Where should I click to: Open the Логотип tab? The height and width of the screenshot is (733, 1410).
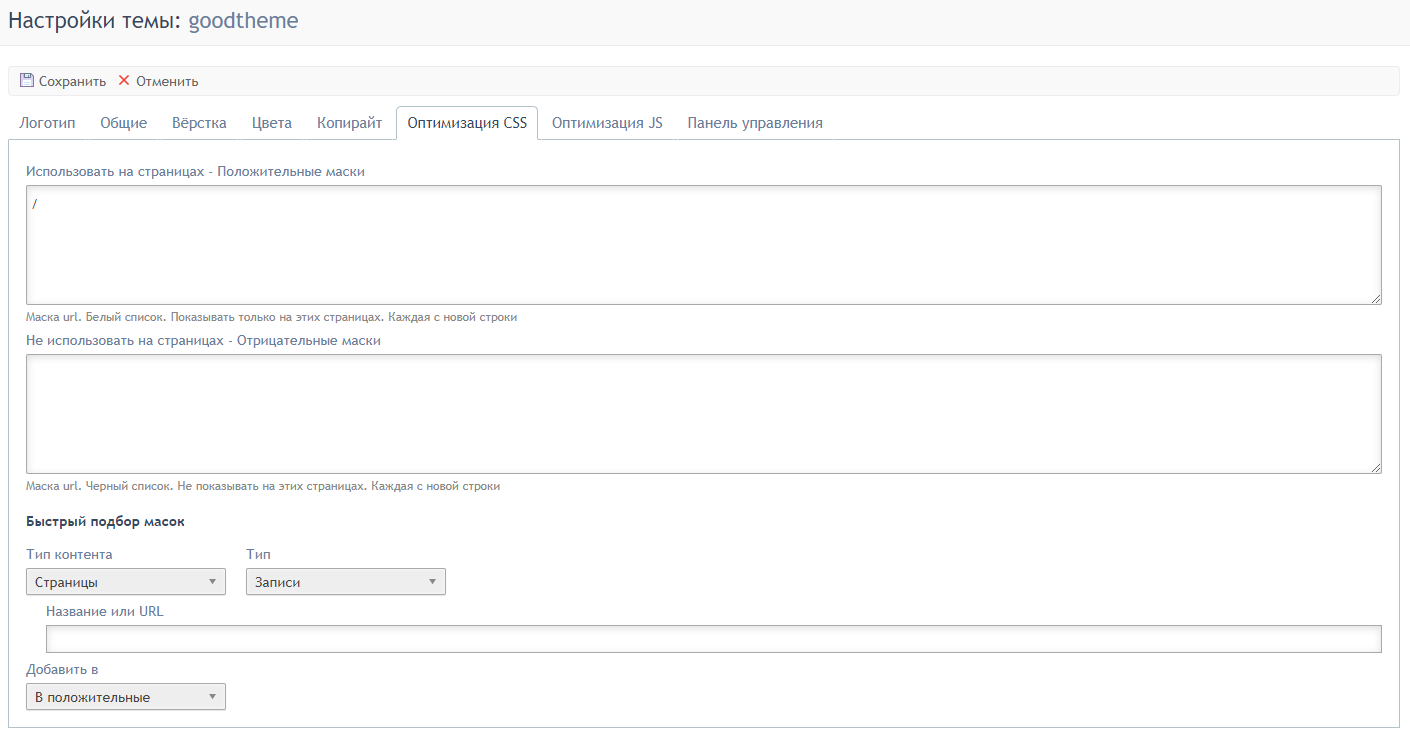[47, 123]
